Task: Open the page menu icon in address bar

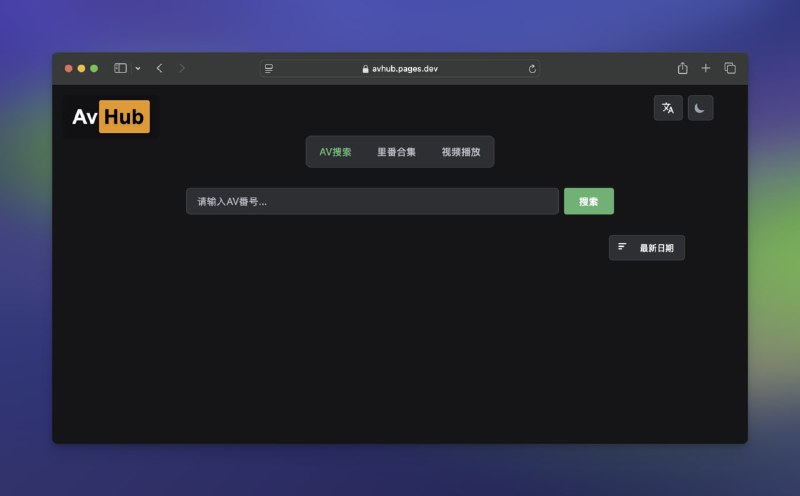Action: (x=269, y=68)
